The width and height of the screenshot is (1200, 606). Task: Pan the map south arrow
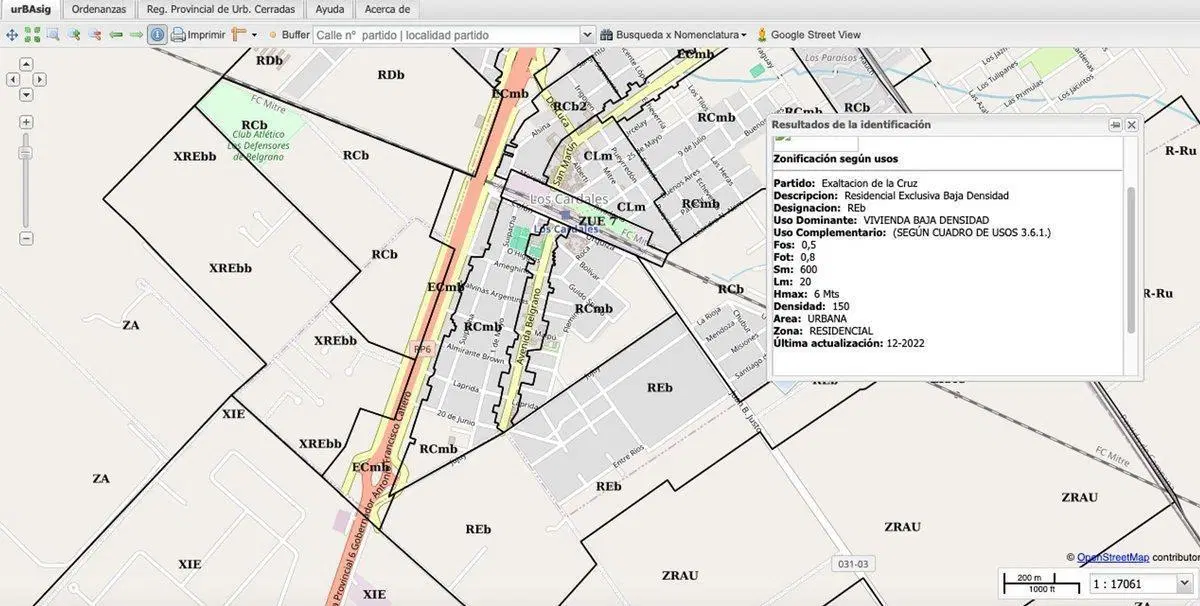pyautogui.click(x=26, y=96)
